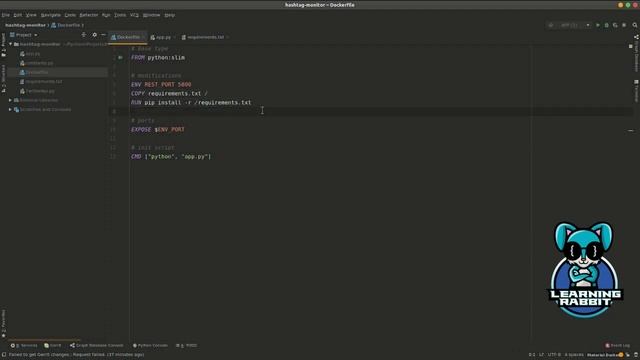This screenshot has height=360, width=640.
Task: Open the Structure side tab
Action: (3, 78)
